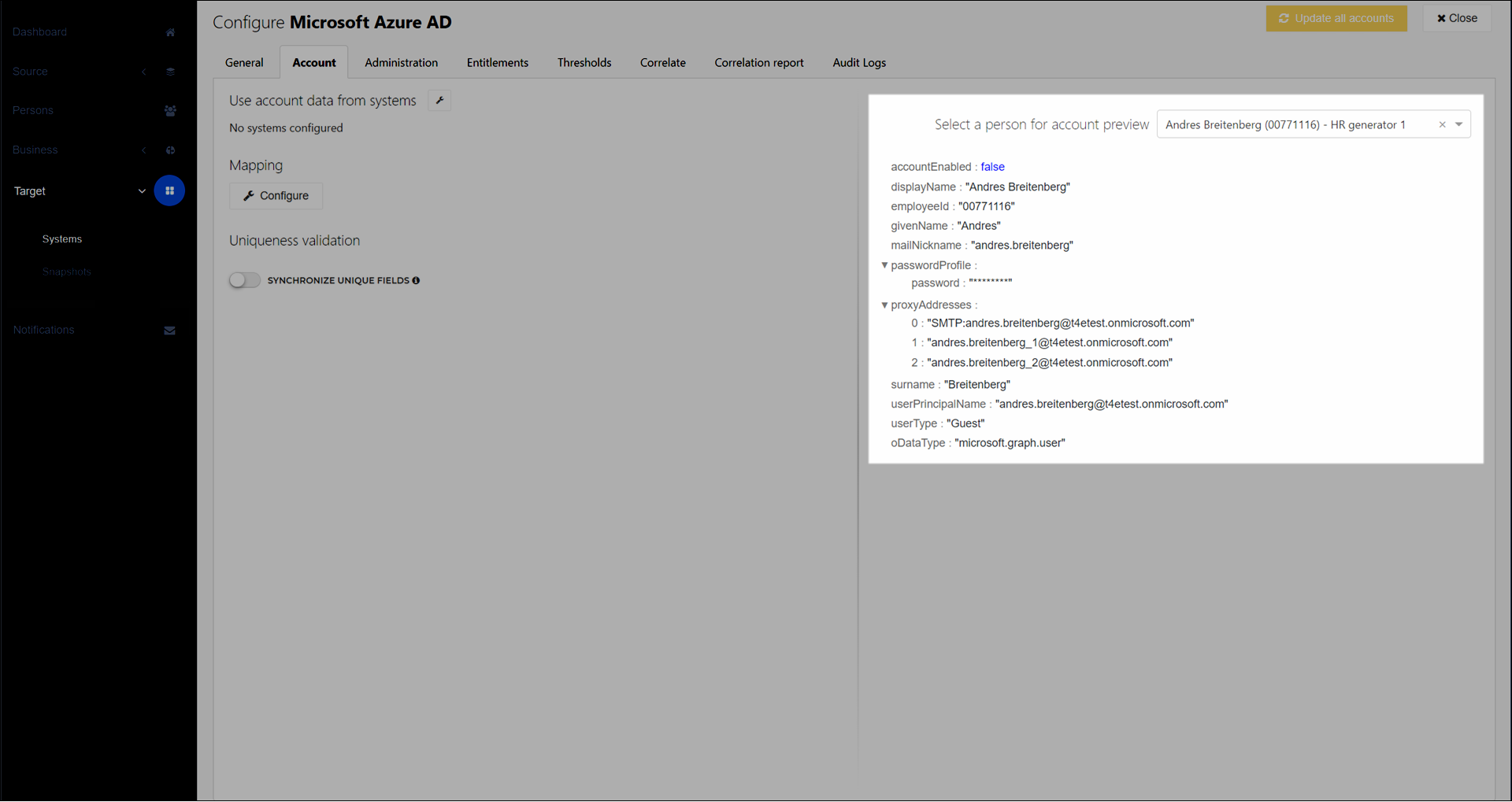Select the Account tab
This screenshot has height=802, width=1512.
click(x=314, y=63)
